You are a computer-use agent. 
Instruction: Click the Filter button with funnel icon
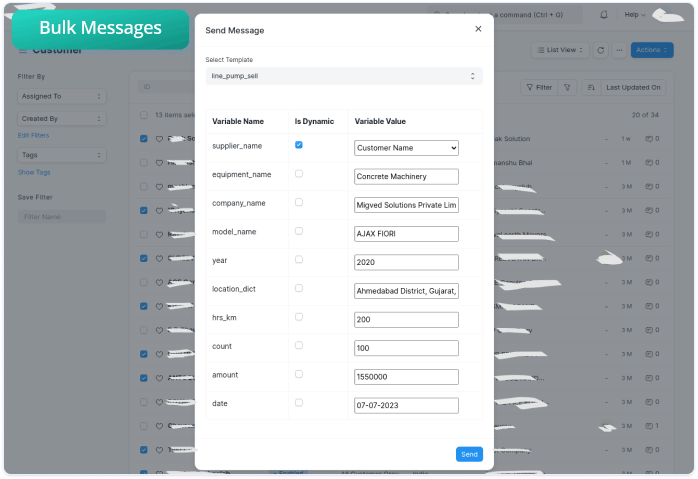(x=538, y=88)
